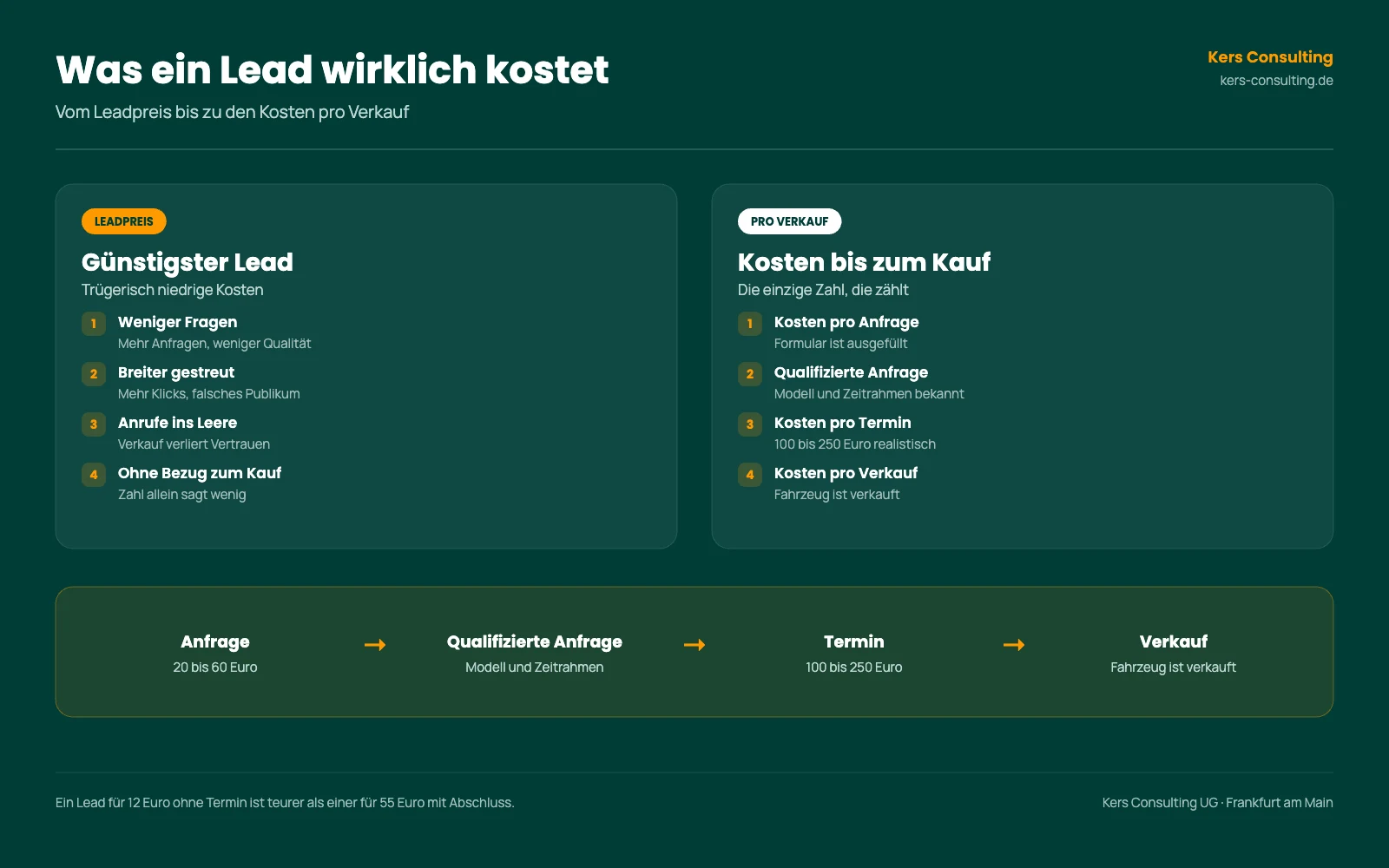
Task: Select number 4 badge beside Kosten pro Verkauf
Action: 750,475
